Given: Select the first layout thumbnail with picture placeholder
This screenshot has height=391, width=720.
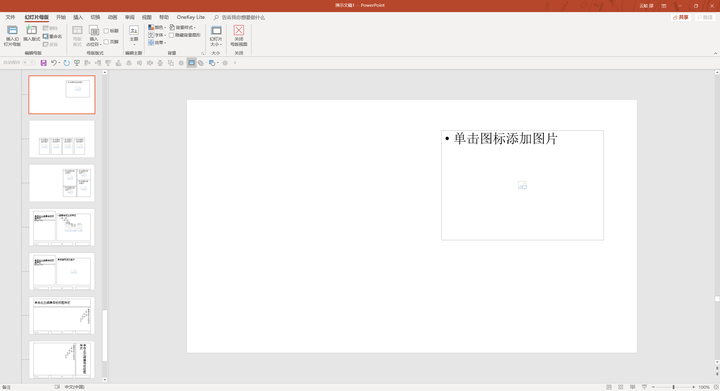Looking at the screenshot, I should click(62, 95).
